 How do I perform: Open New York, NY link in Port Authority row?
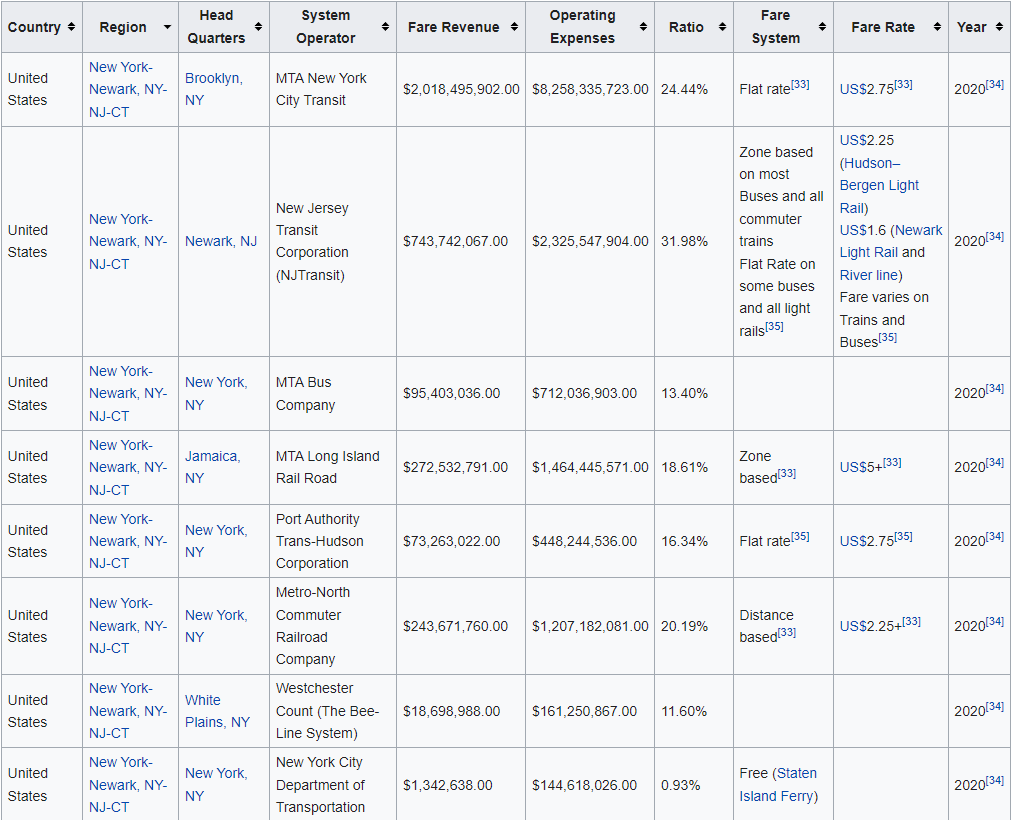coord(216,541)
